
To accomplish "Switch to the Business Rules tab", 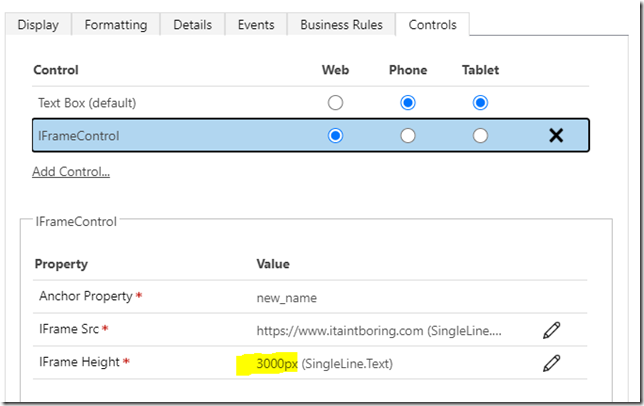I will [x=341, y=25].
